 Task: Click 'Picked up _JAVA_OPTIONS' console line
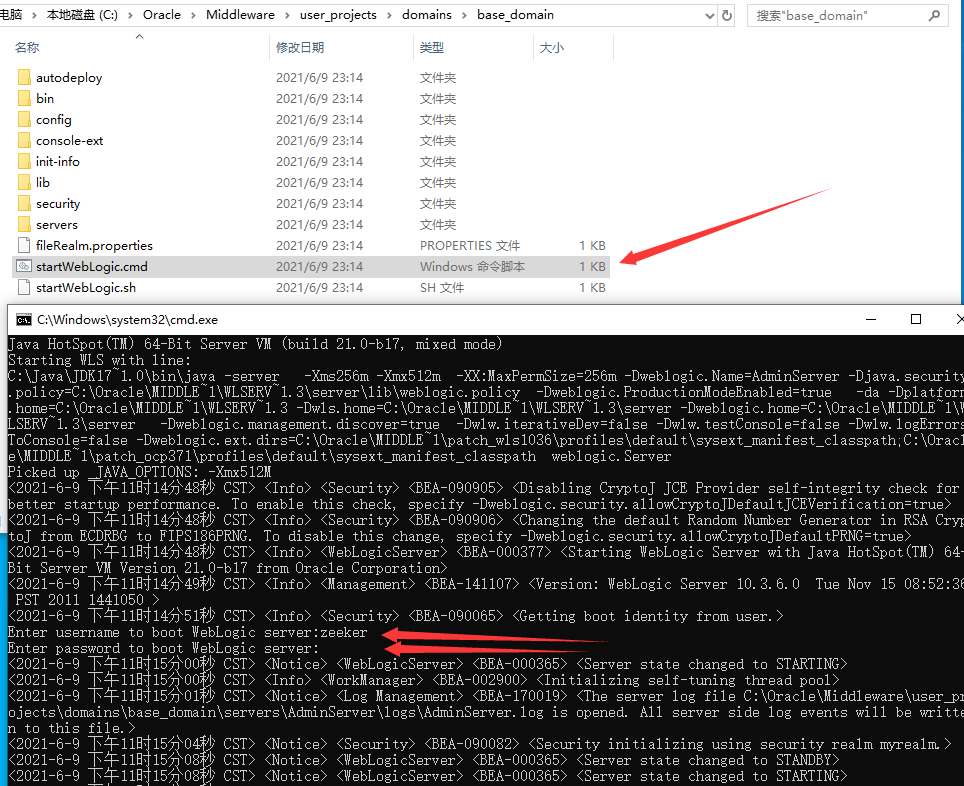point(139,472)
